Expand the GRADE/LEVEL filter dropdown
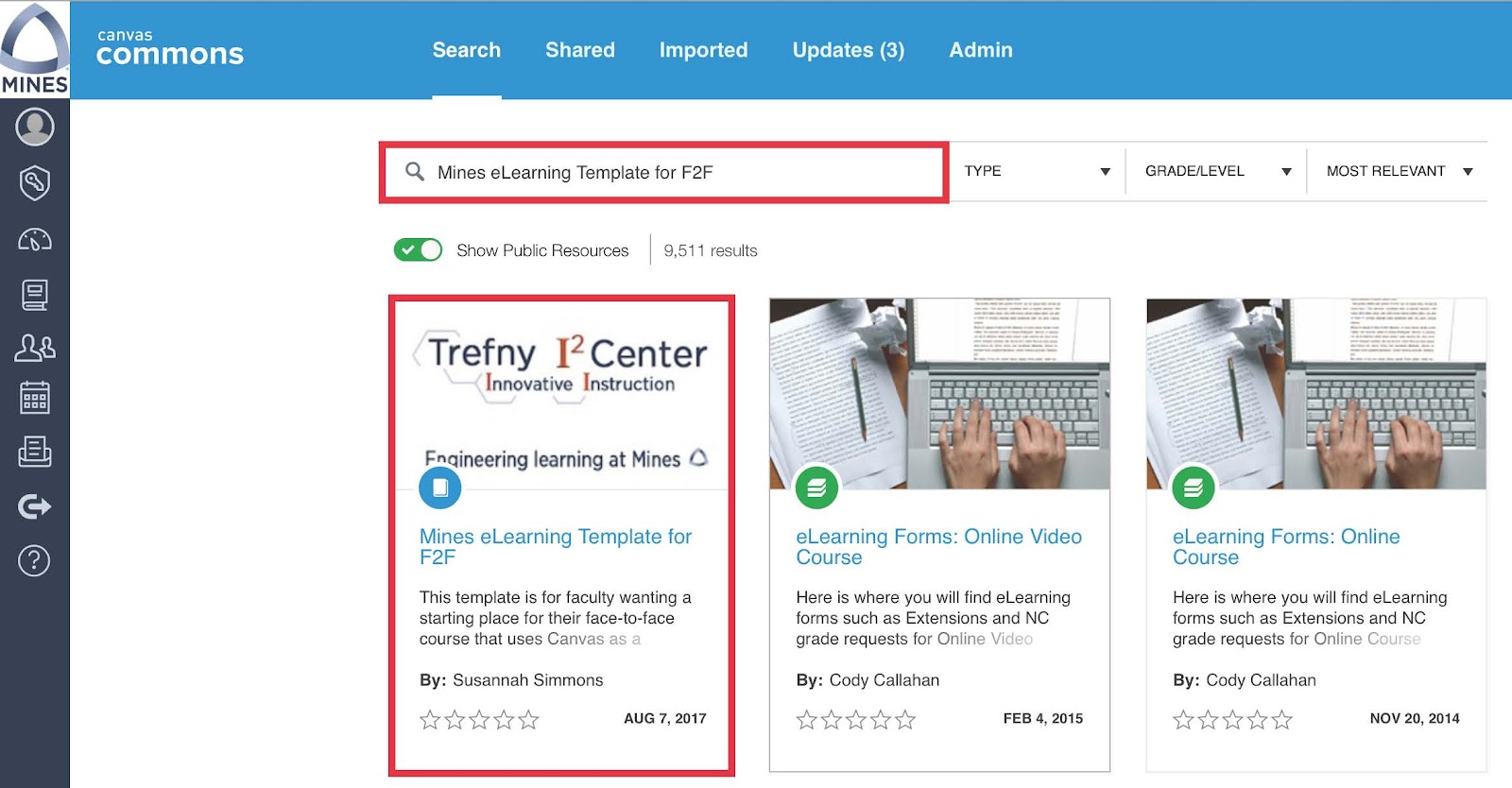Image resolution: width=1512 pixels, height=788 pixels. [x=1217, y=171]
